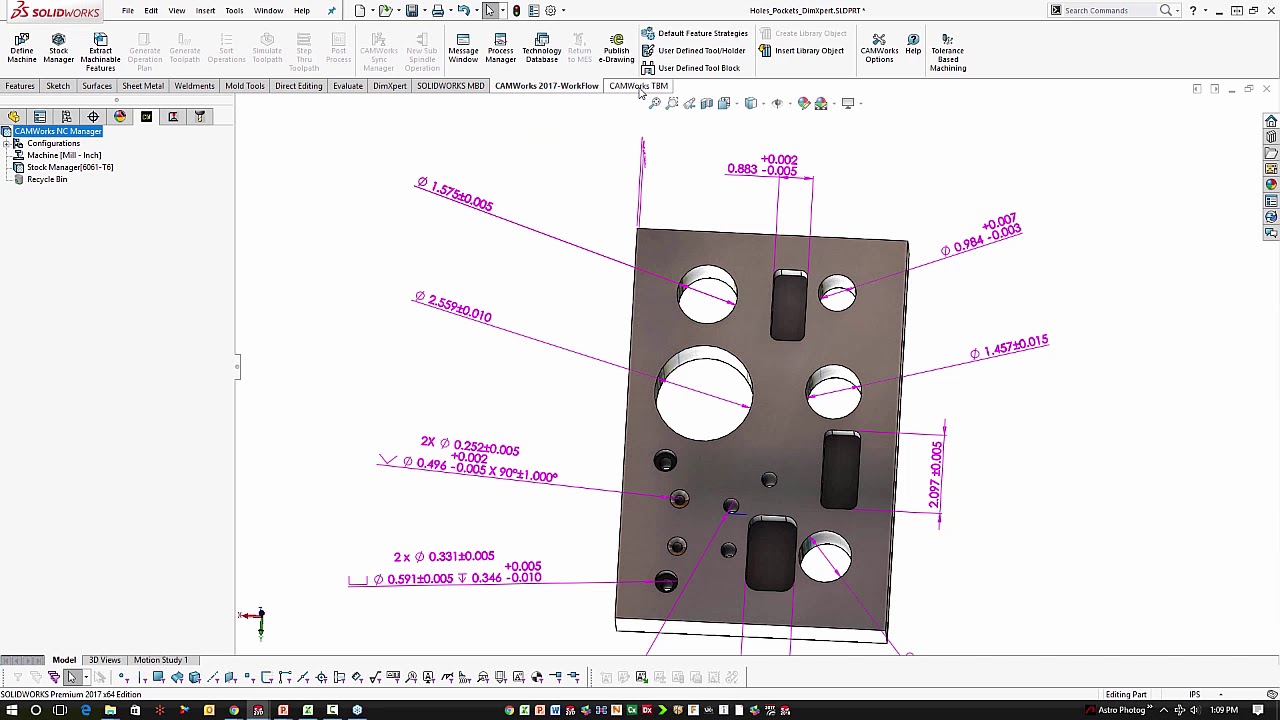Screen dimensions: 1280x720
Task: Open the Process Manager
Action: (x=500, y=50)
